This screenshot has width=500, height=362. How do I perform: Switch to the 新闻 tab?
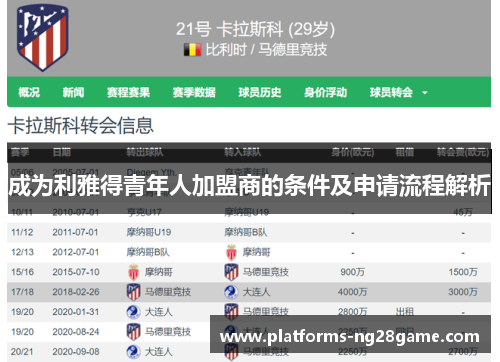point(73,92)
